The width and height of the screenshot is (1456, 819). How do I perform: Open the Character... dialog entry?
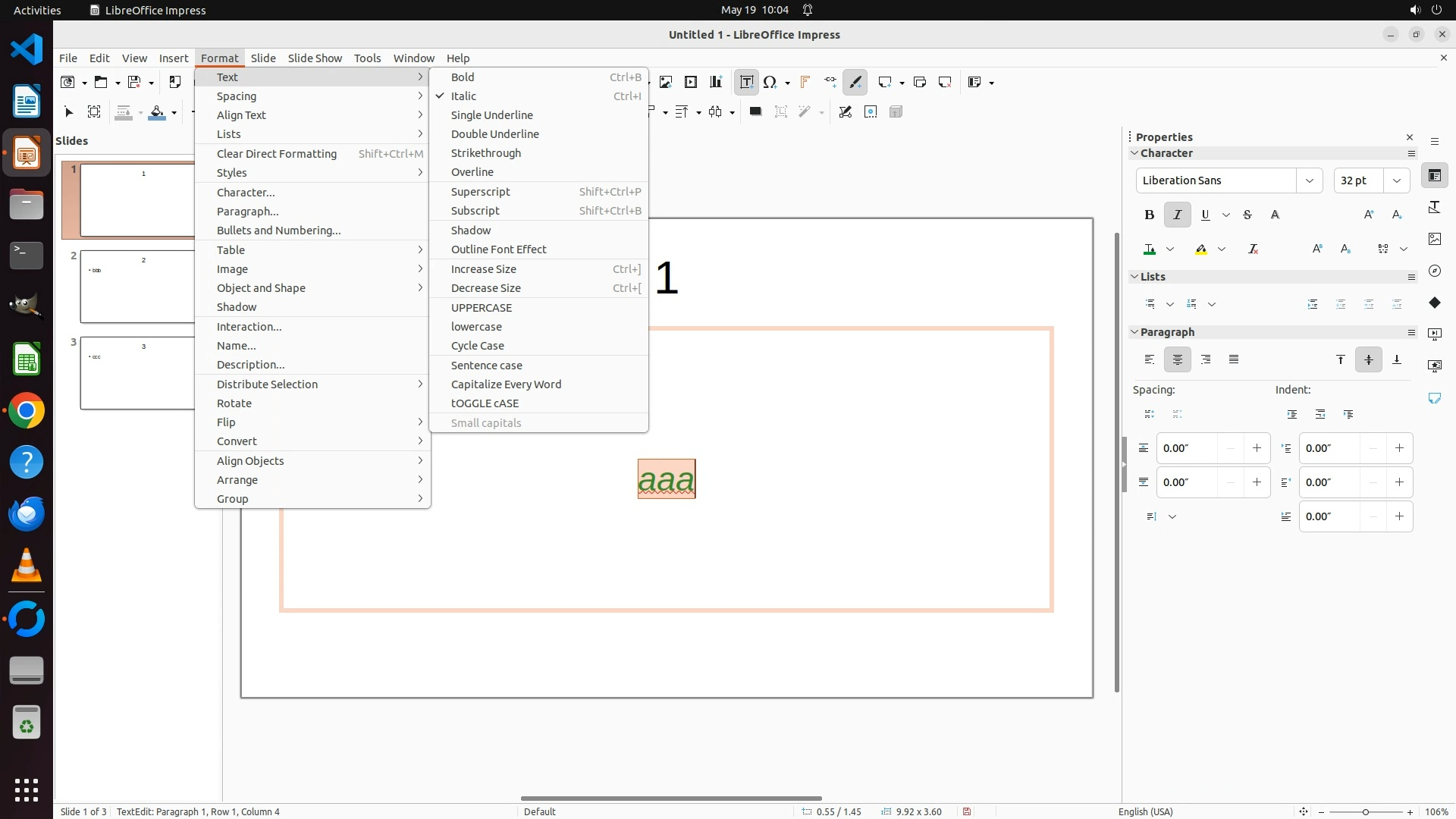point(246,193)
